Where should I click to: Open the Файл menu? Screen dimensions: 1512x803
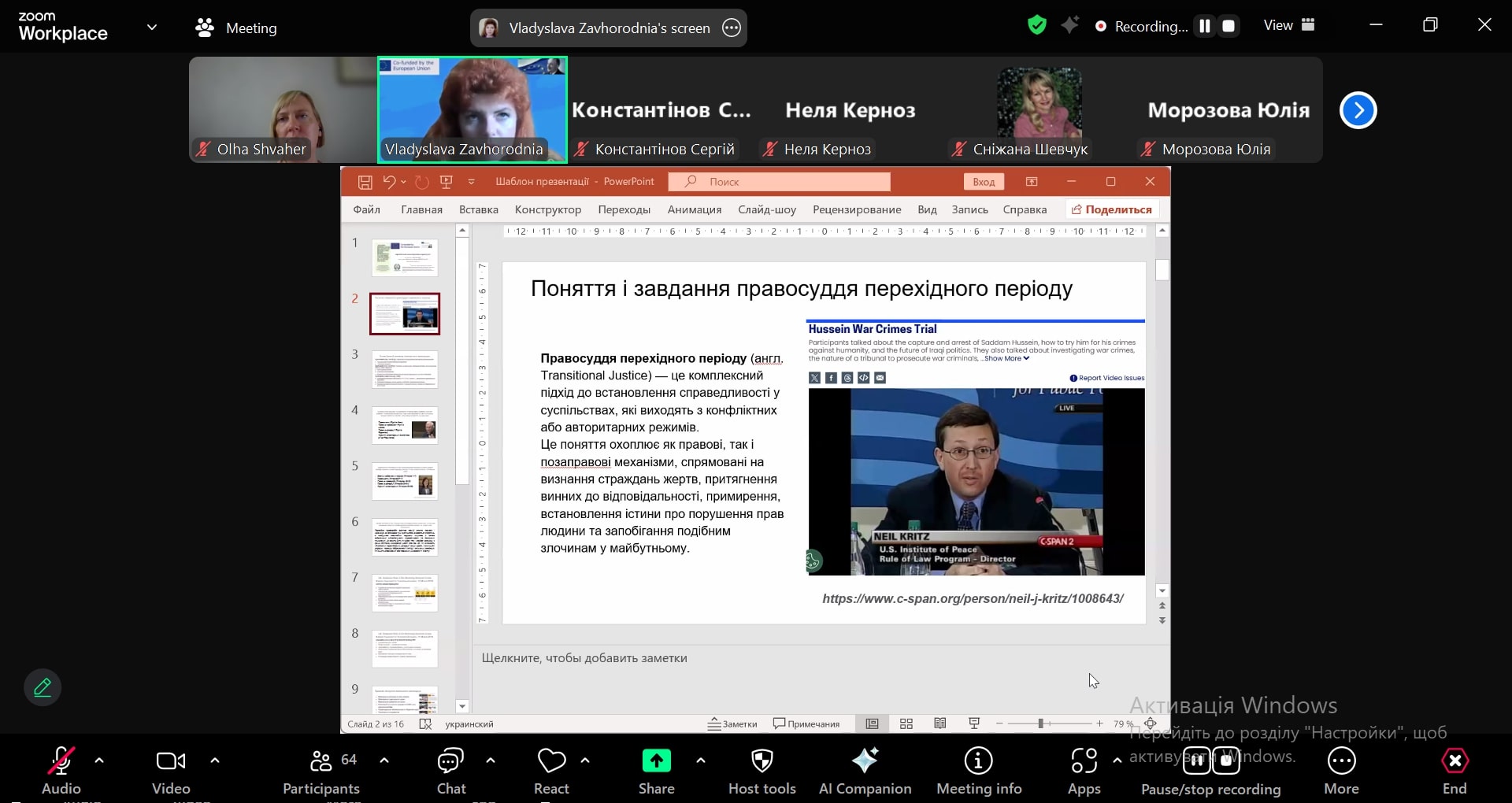pyautogui.click(x=367, y=209)
